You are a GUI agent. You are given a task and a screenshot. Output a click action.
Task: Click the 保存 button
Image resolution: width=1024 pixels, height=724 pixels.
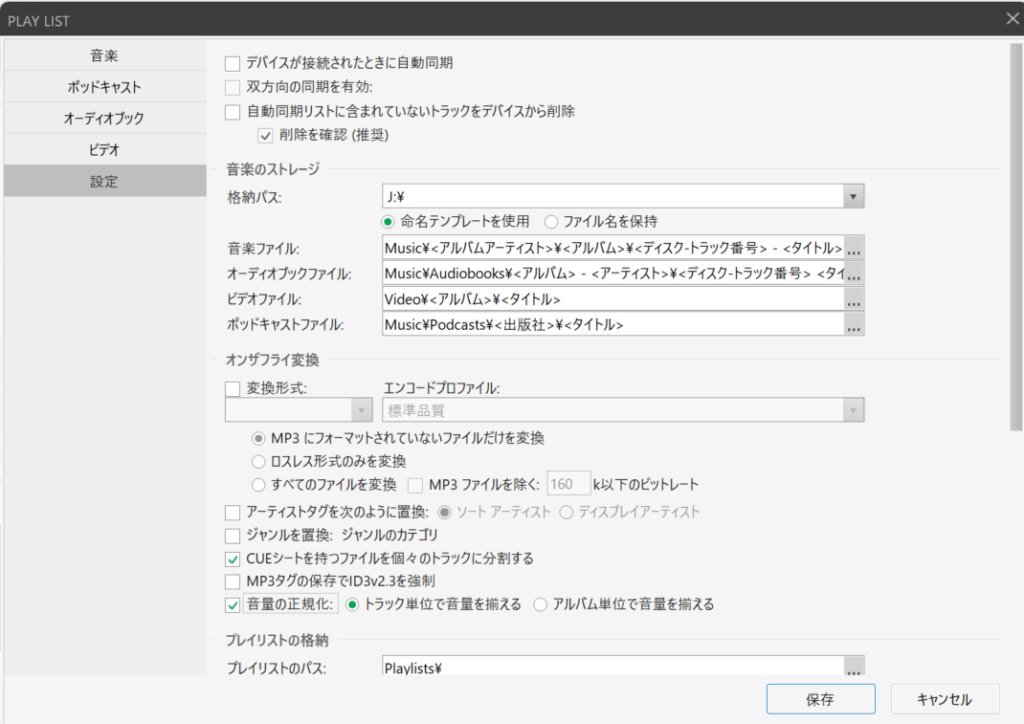tap(820, 699)
